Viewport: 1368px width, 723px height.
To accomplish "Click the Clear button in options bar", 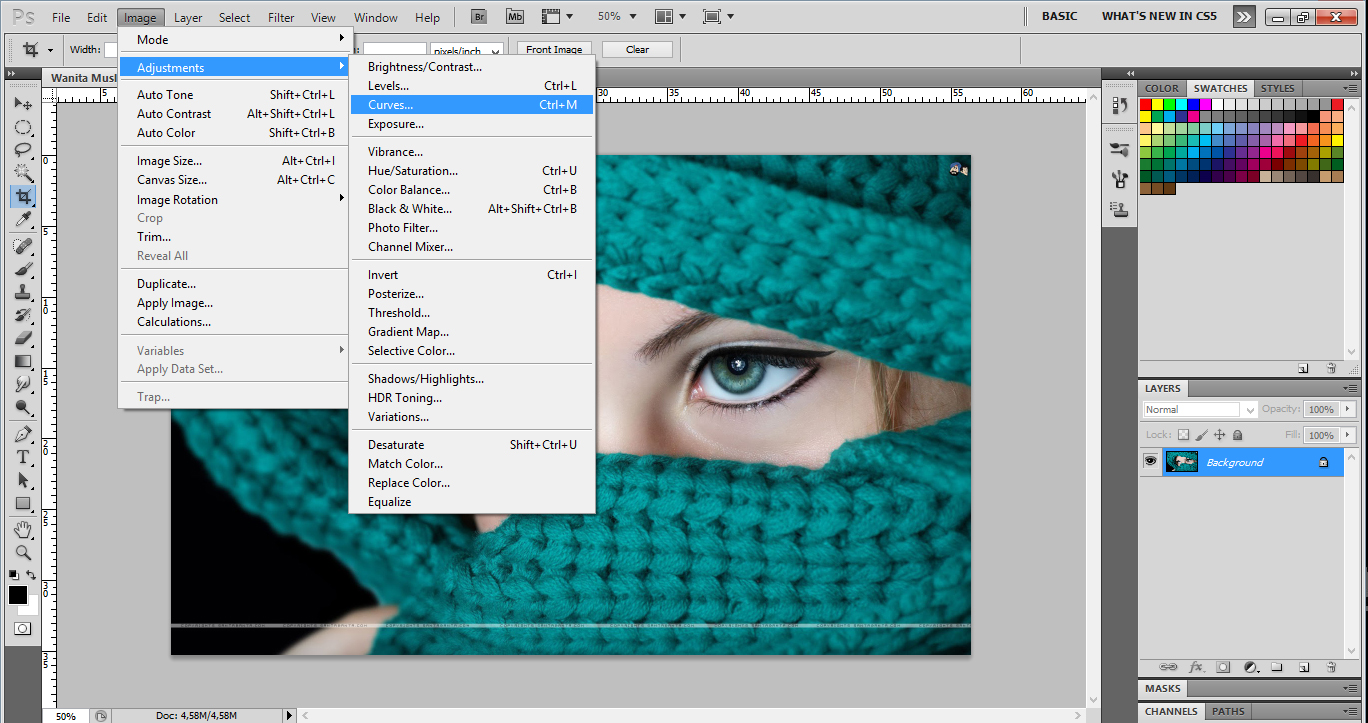I will tap(637, 50).
